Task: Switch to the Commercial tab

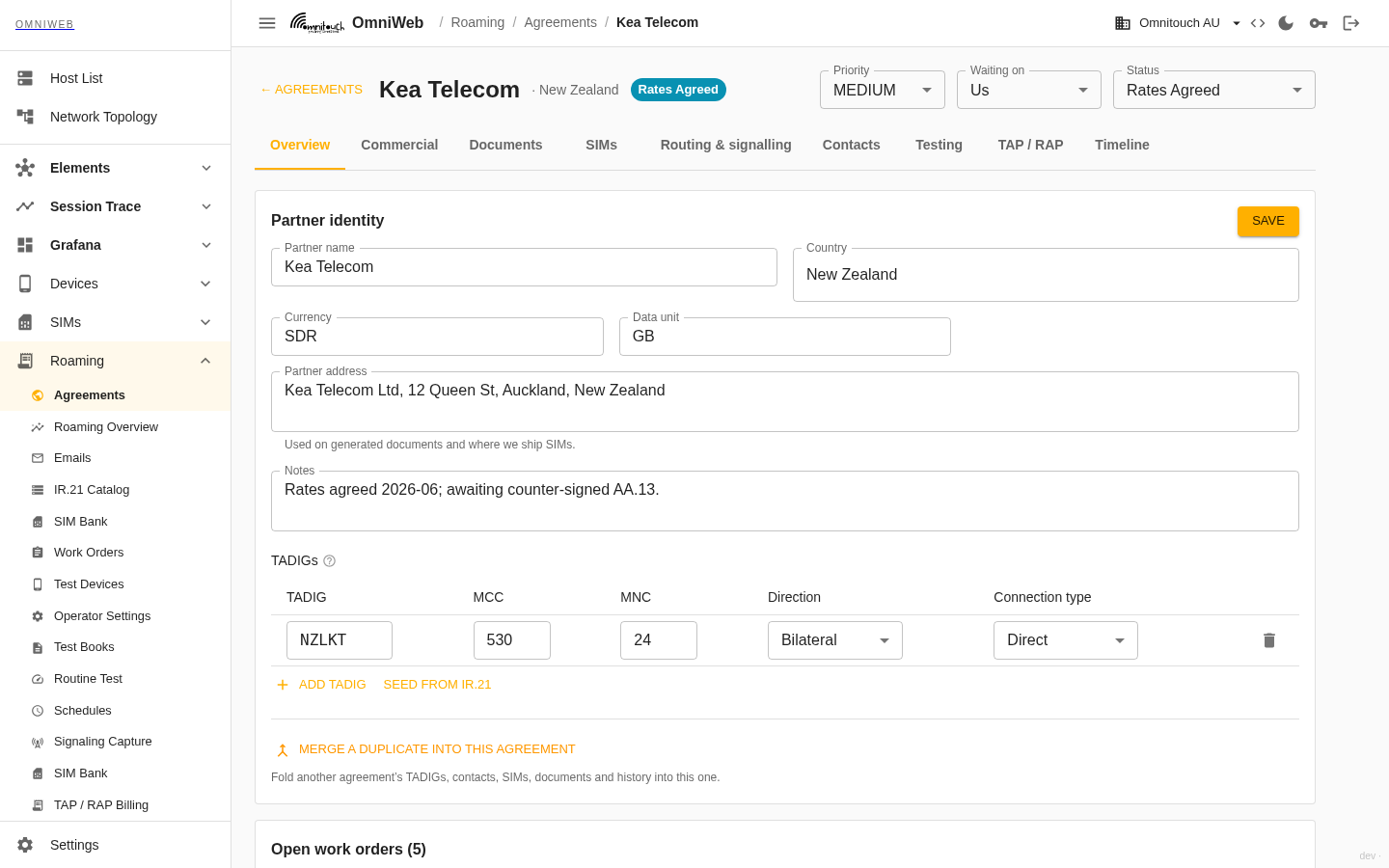Action: click(x=399, y=145)
